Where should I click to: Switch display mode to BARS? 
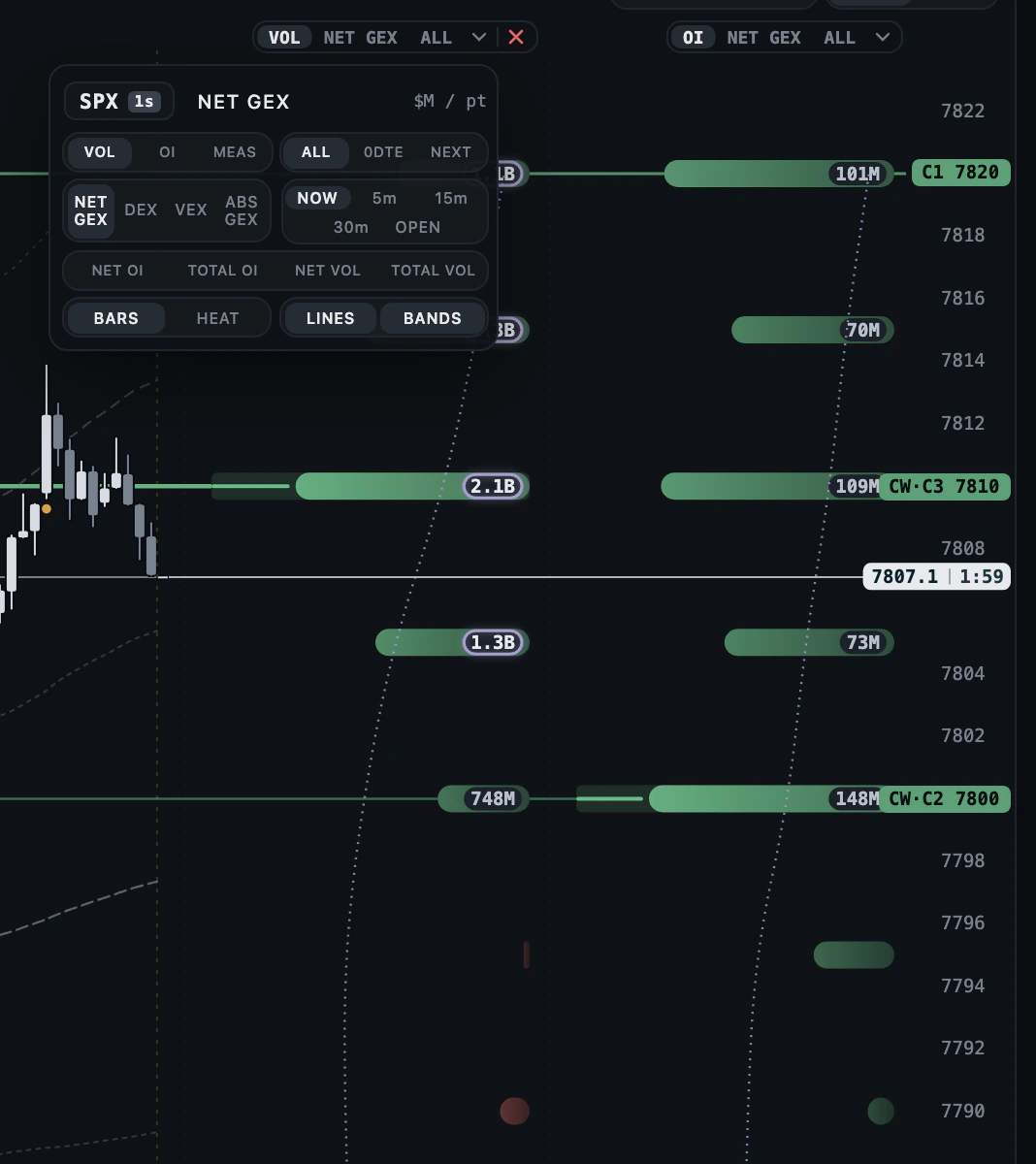[116, 318]
